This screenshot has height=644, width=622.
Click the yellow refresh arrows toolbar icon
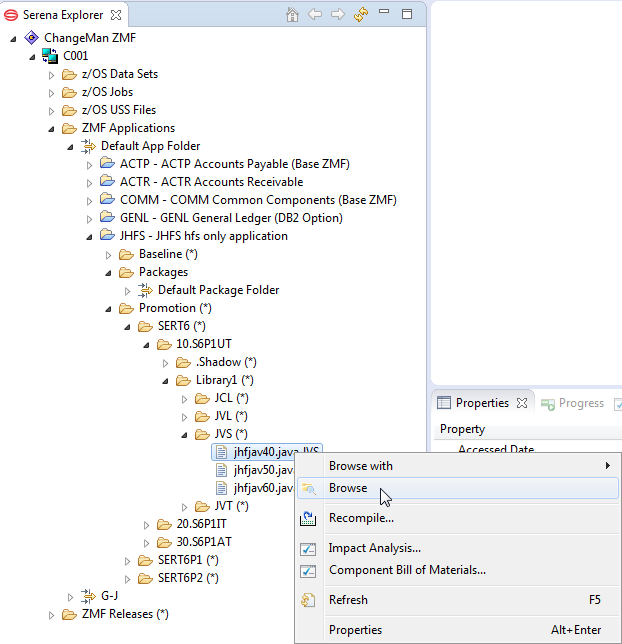pyautogui.click(x=361, y=15)
